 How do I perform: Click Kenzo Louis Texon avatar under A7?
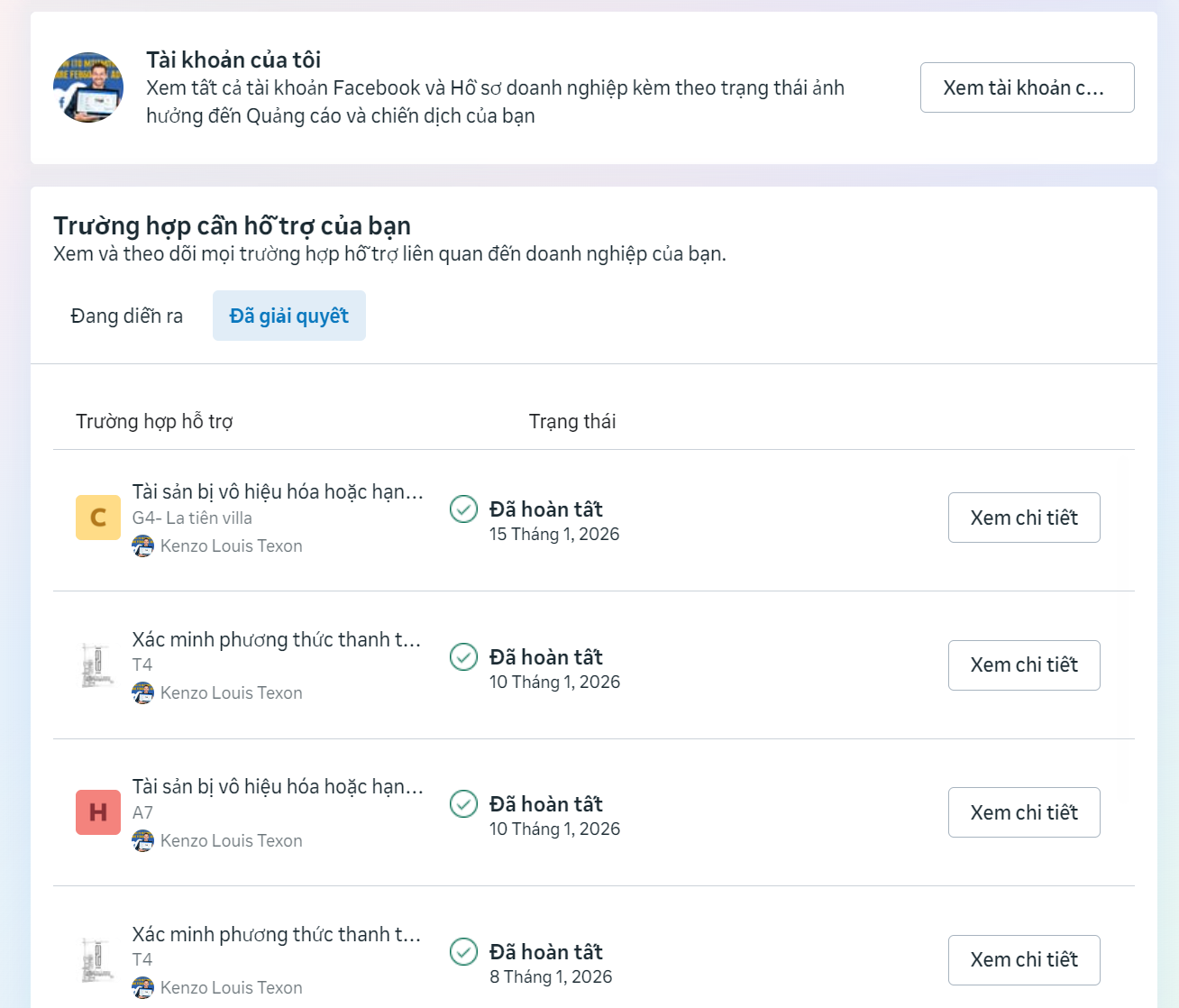(142, 840)
